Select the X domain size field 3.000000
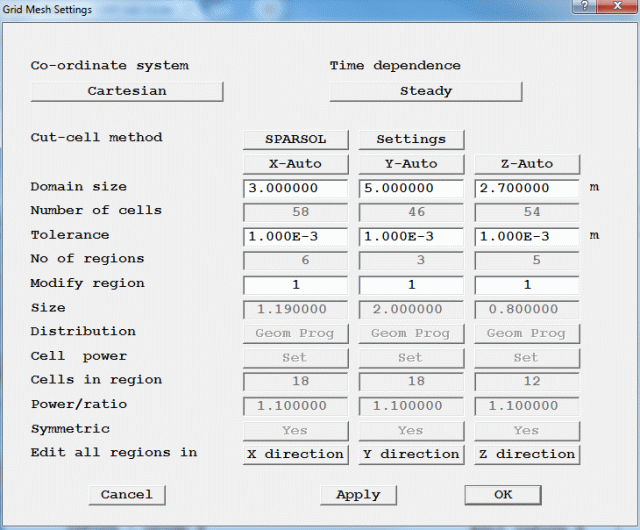The height and width of the screenshot is (530, 640). (295, 188)
